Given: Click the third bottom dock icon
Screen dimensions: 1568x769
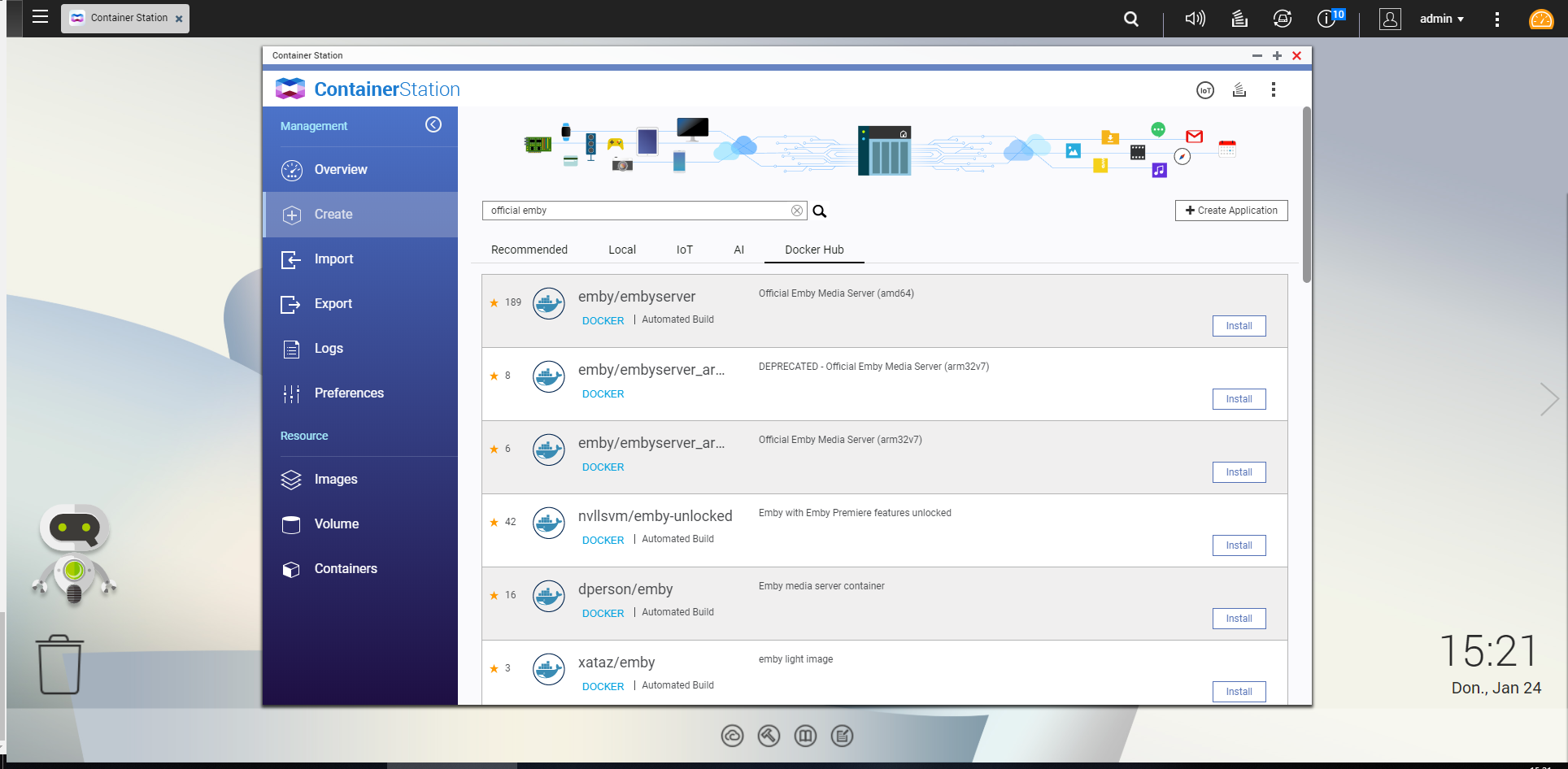Looking at the screenshot, I should [805, 736].
